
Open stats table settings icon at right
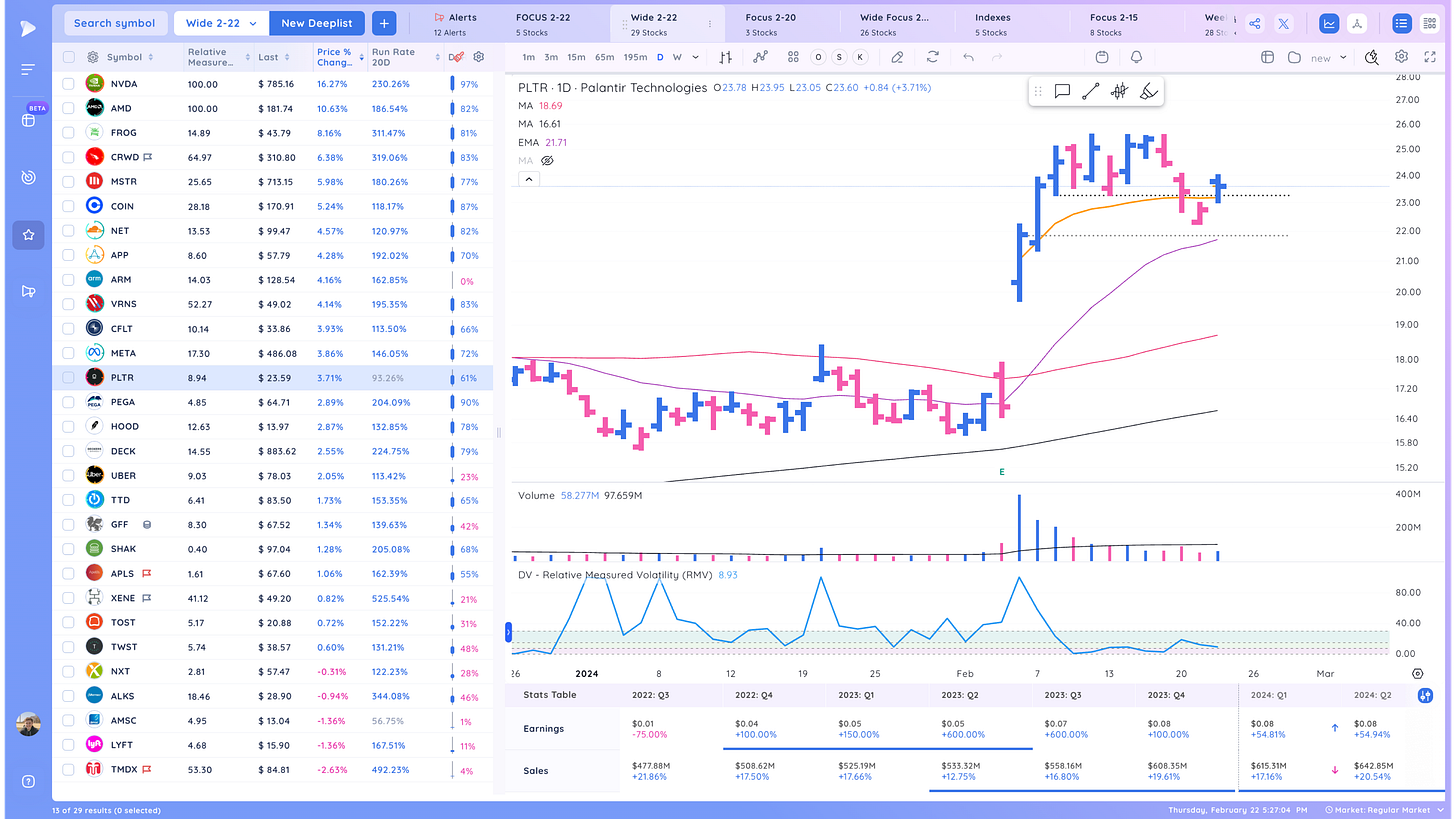coord(1424,694)
